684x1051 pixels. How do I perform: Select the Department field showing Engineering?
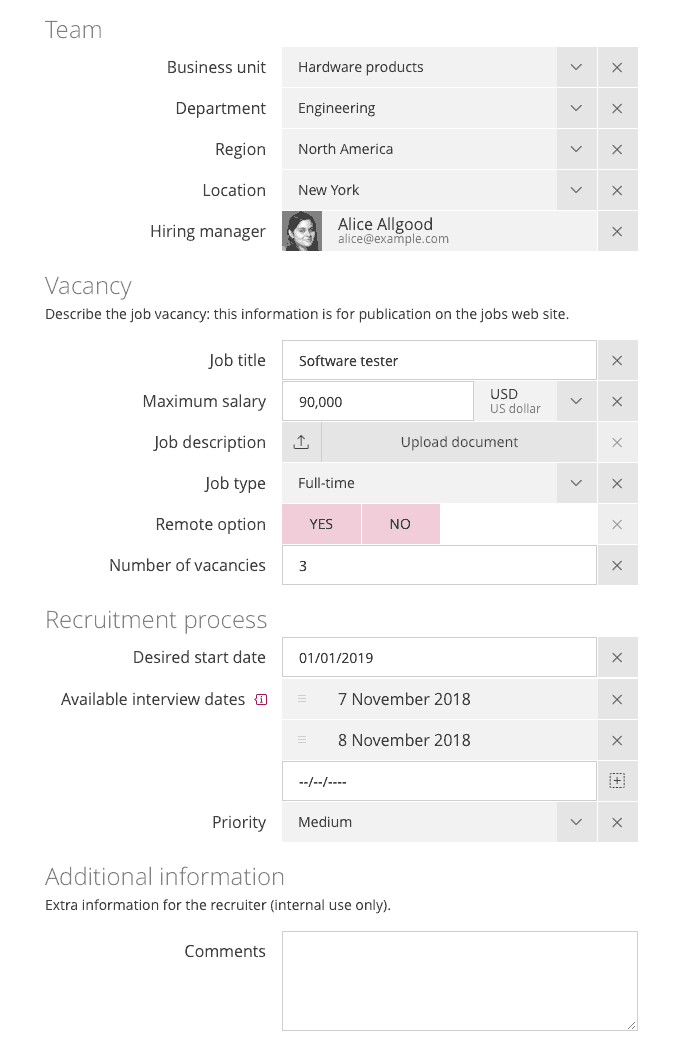420,108
